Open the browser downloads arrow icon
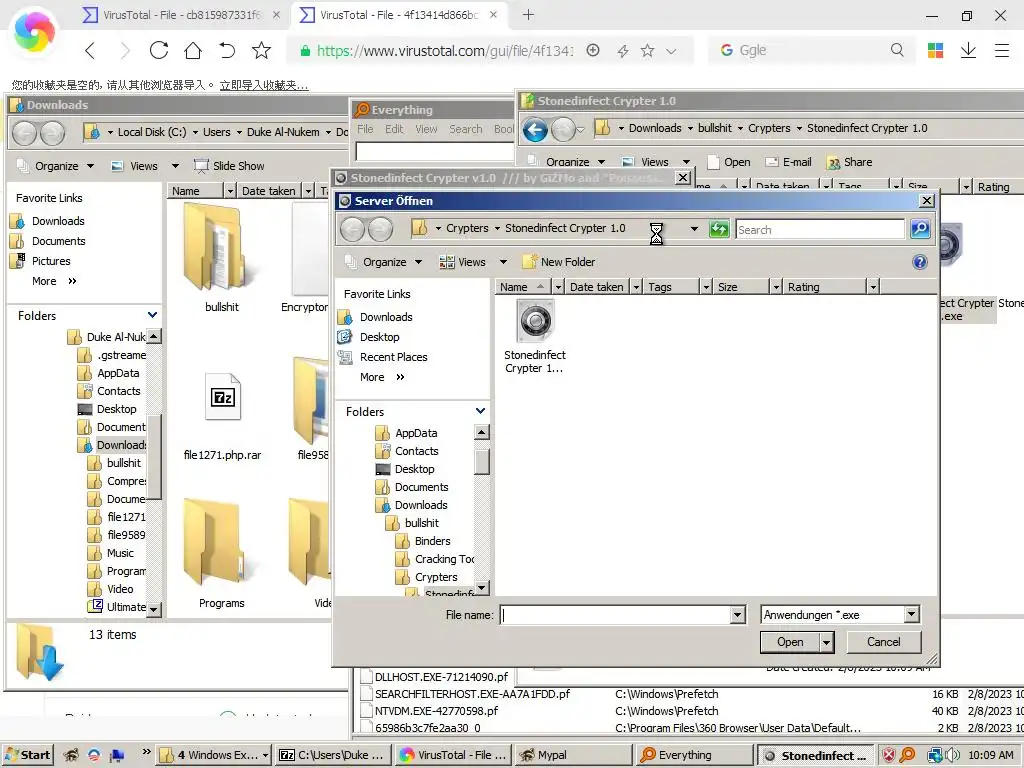Viewport: 1024px width, 768px height. 968,50
